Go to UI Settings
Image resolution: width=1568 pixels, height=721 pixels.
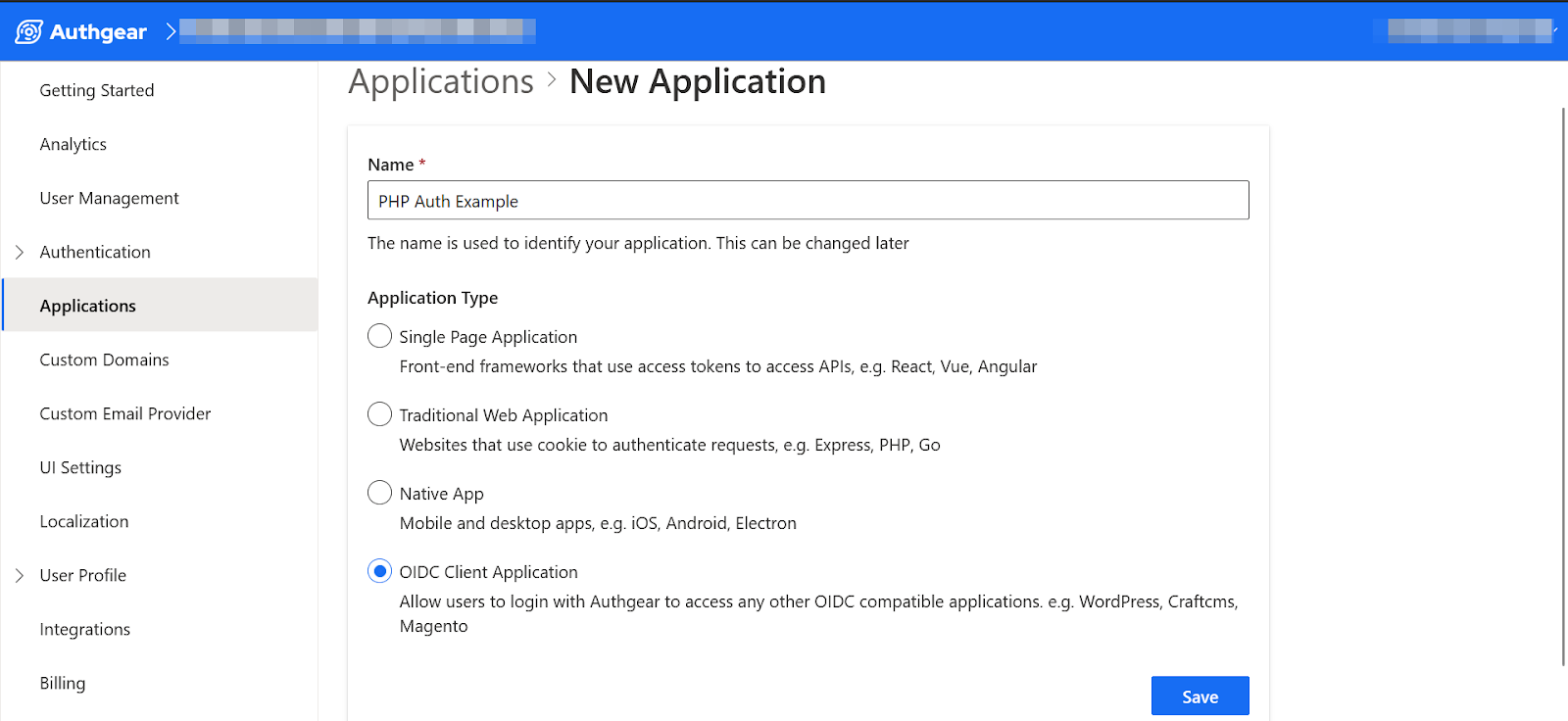coord(80,467)
